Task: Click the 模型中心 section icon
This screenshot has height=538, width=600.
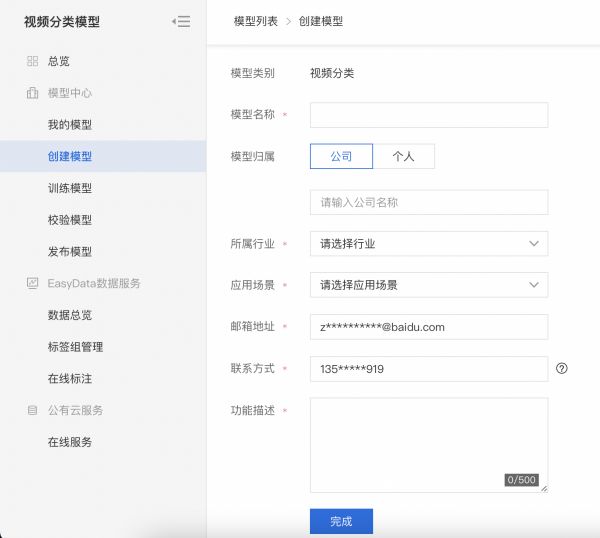Action: point(33,93)
